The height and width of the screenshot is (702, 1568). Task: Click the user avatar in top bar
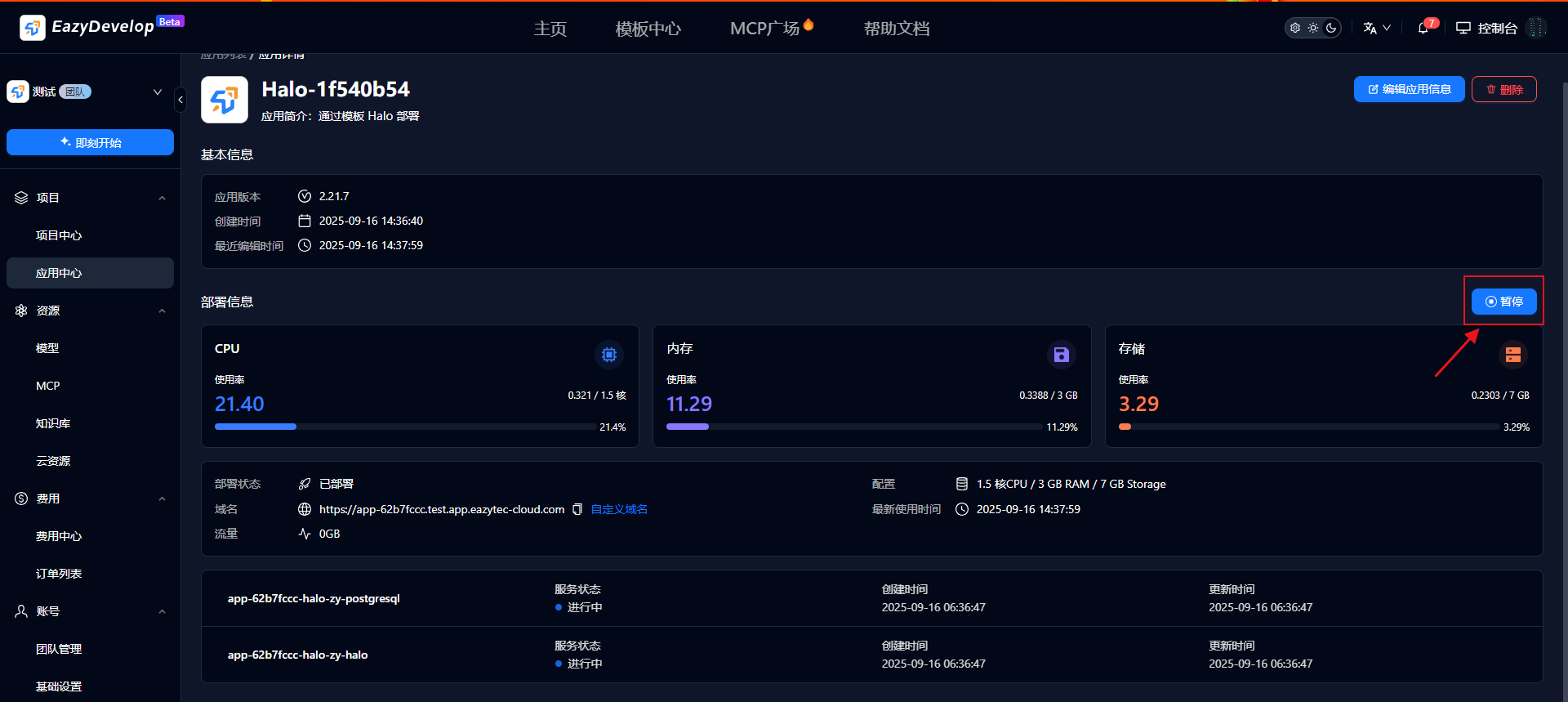click(1536, 28)
